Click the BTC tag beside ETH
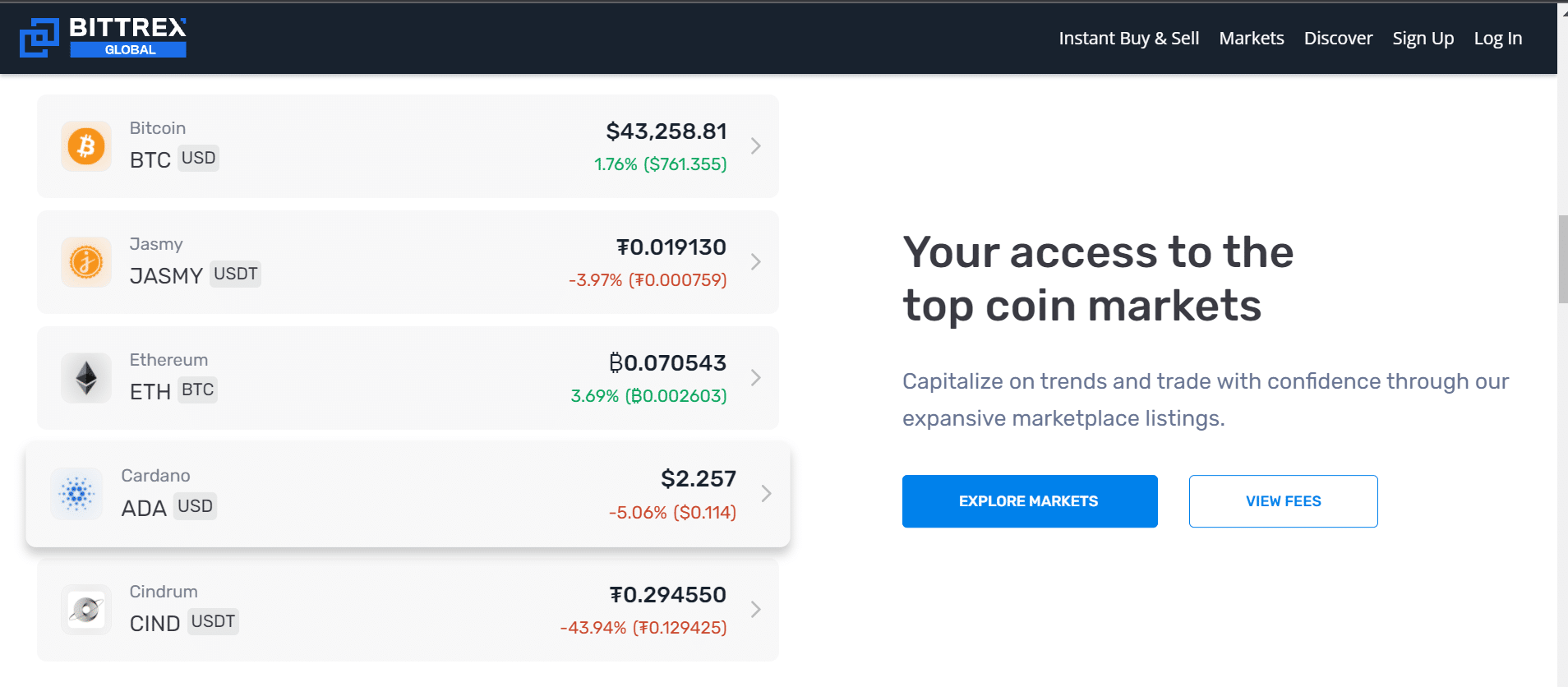Viewport: 1568px width, 687px height. click(x=198, y=390)
